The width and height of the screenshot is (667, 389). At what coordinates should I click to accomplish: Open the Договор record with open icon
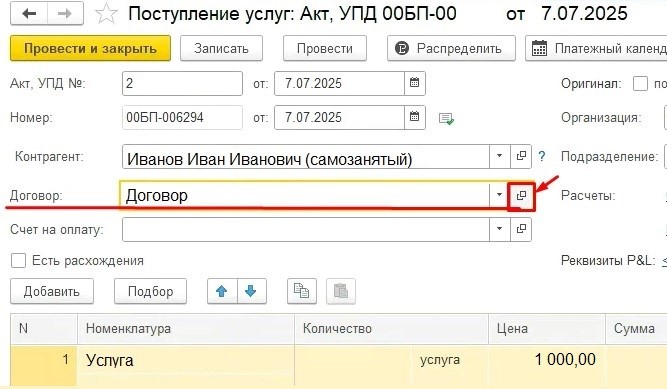tap(521, 195)
